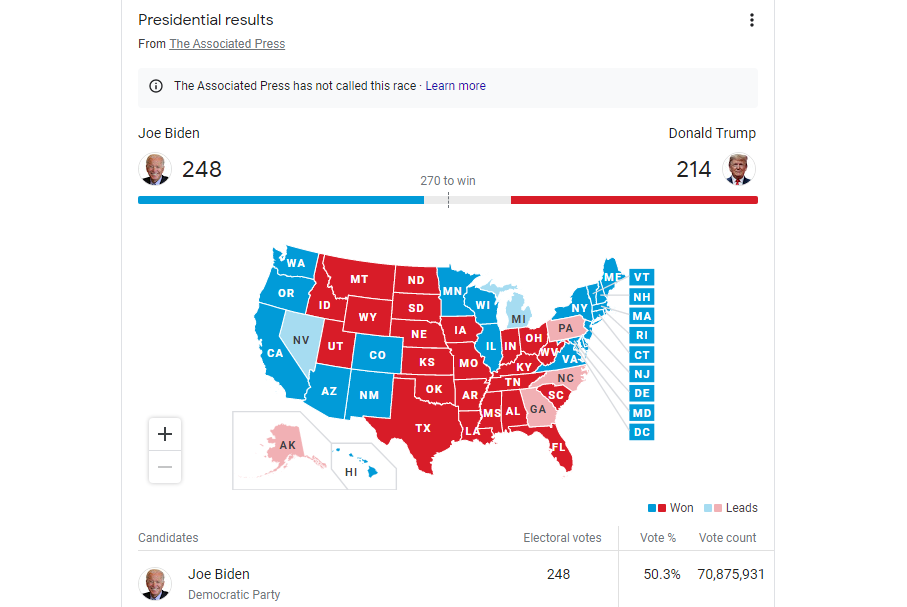Screen dimensions: 907x607
Task: Select Nevada on the map
Action: point(301,340)
